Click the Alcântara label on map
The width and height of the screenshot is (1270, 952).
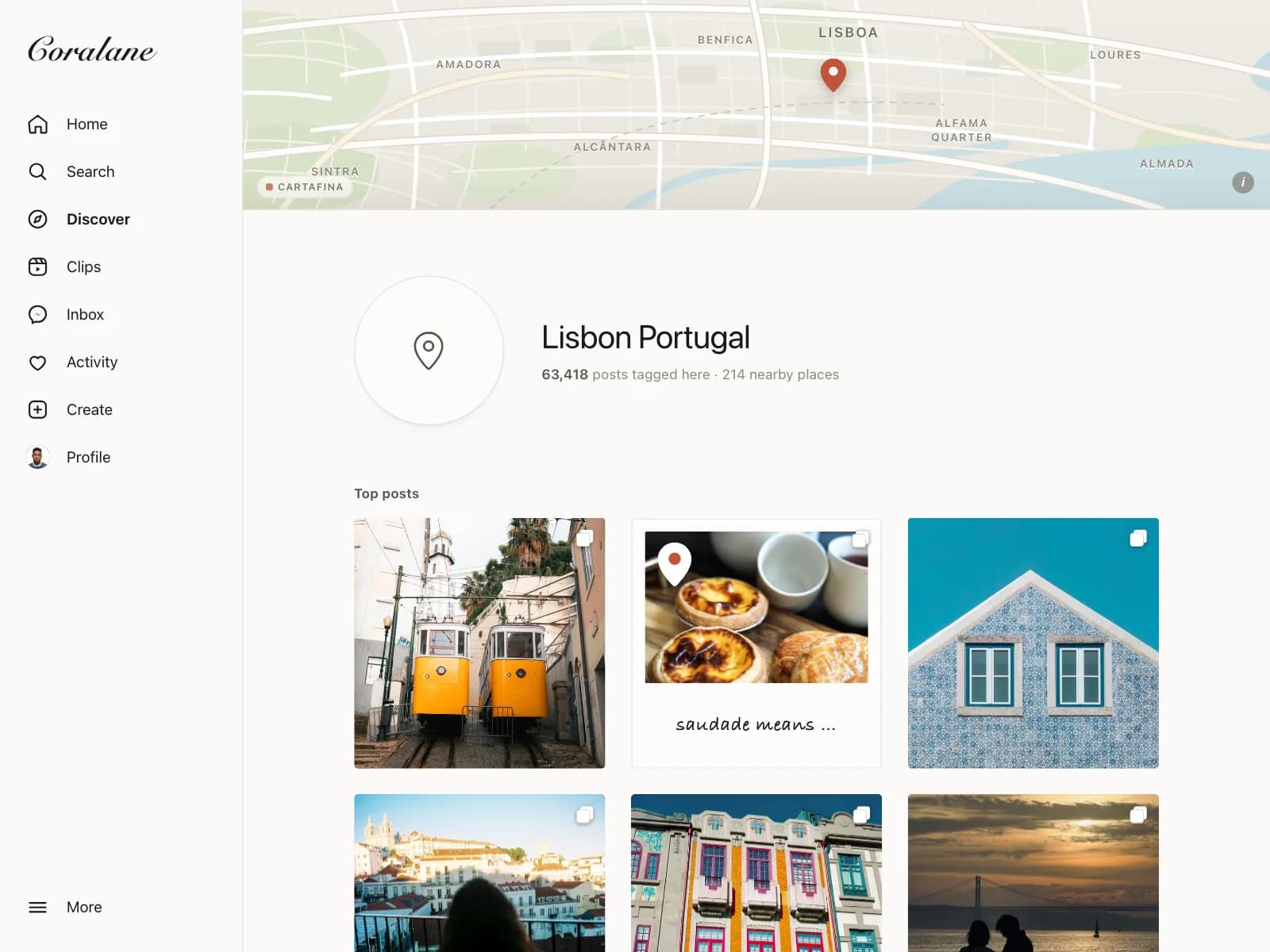coord(612,147)
